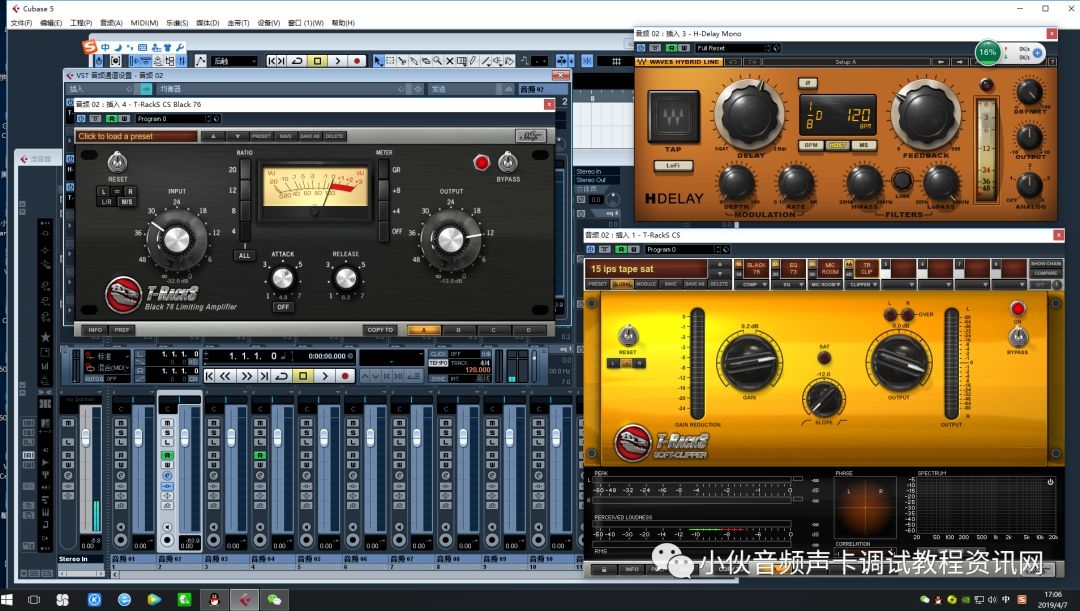The height and width of the screenshot is (611, 1080).
Task: Flip the RESET switch on the Soft-Clipper
Action: point(627,335)
